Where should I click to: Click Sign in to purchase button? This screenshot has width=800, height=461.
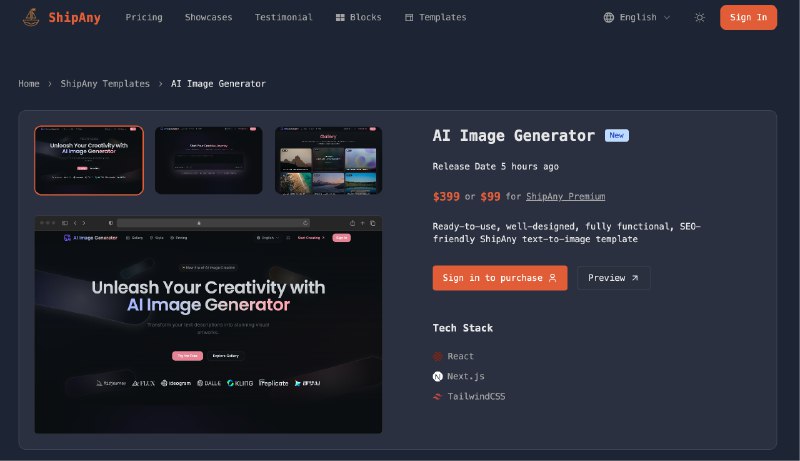[499, 278]
